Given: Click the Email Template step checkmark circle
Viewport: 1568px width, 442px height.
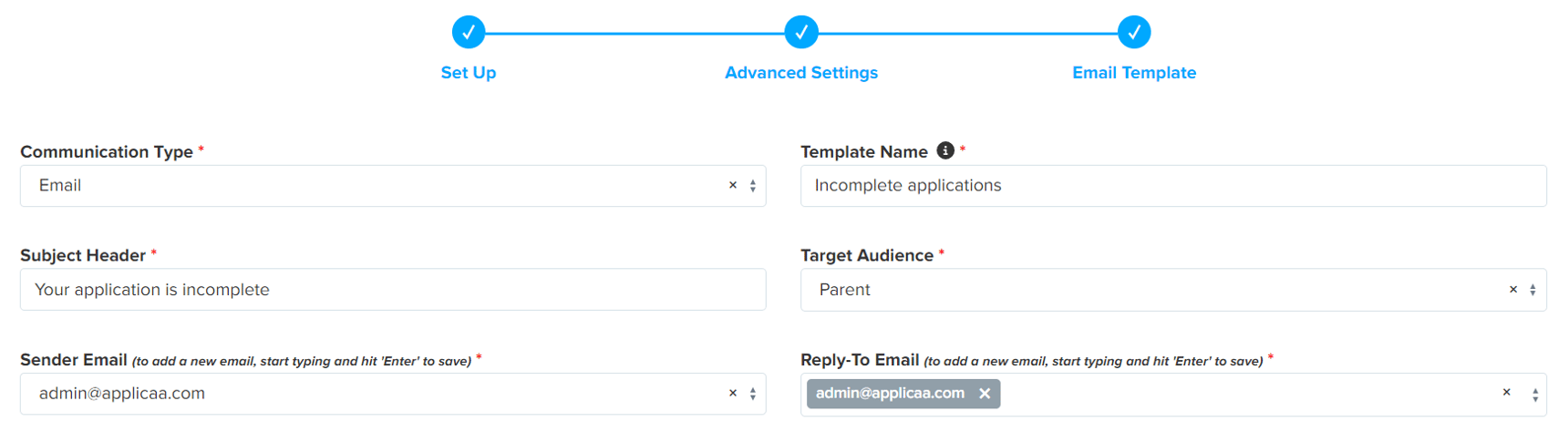Looking at the screenshot, I should 1133,32.
